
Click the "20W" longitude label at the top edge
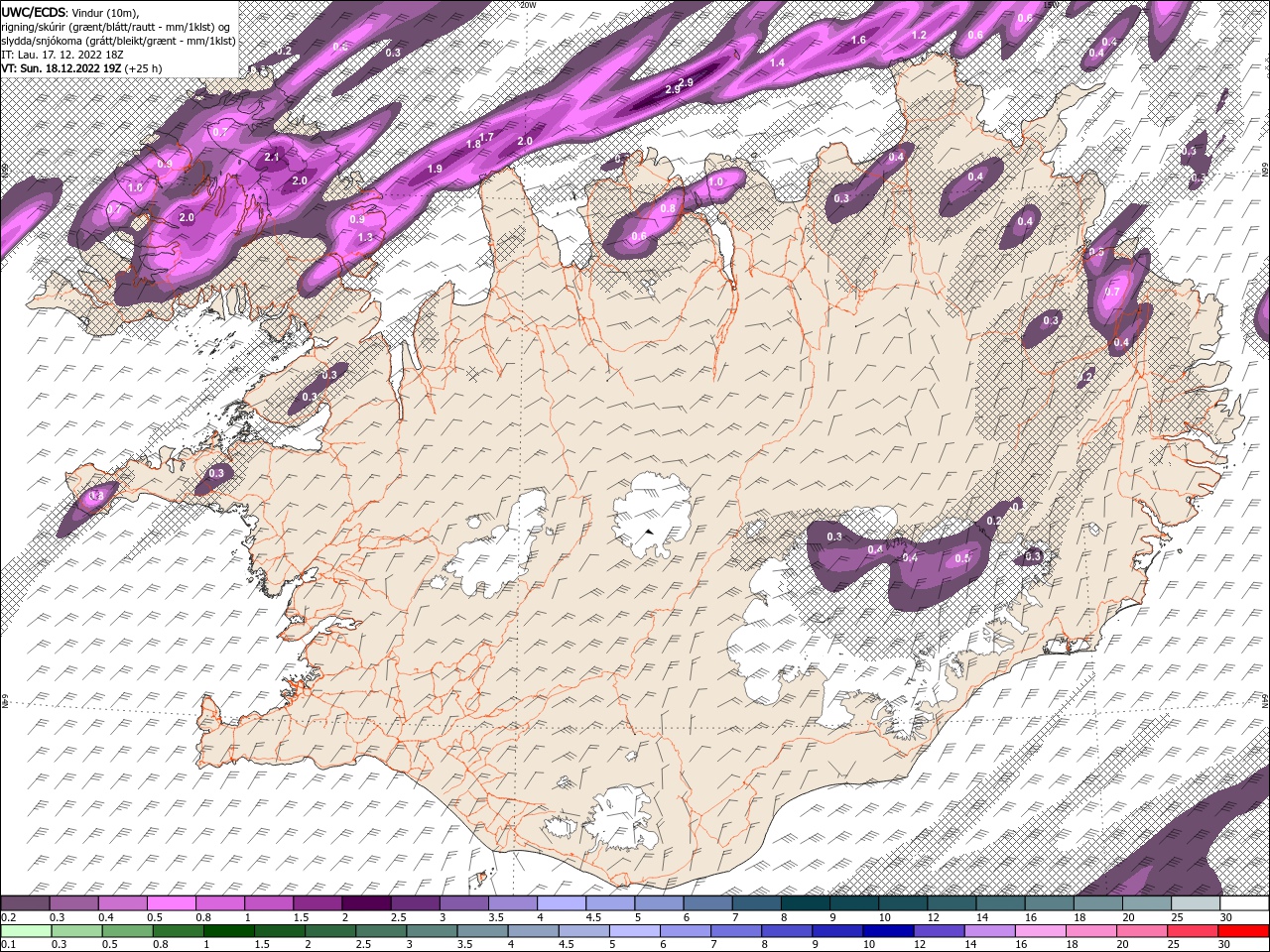pos(528,5)
